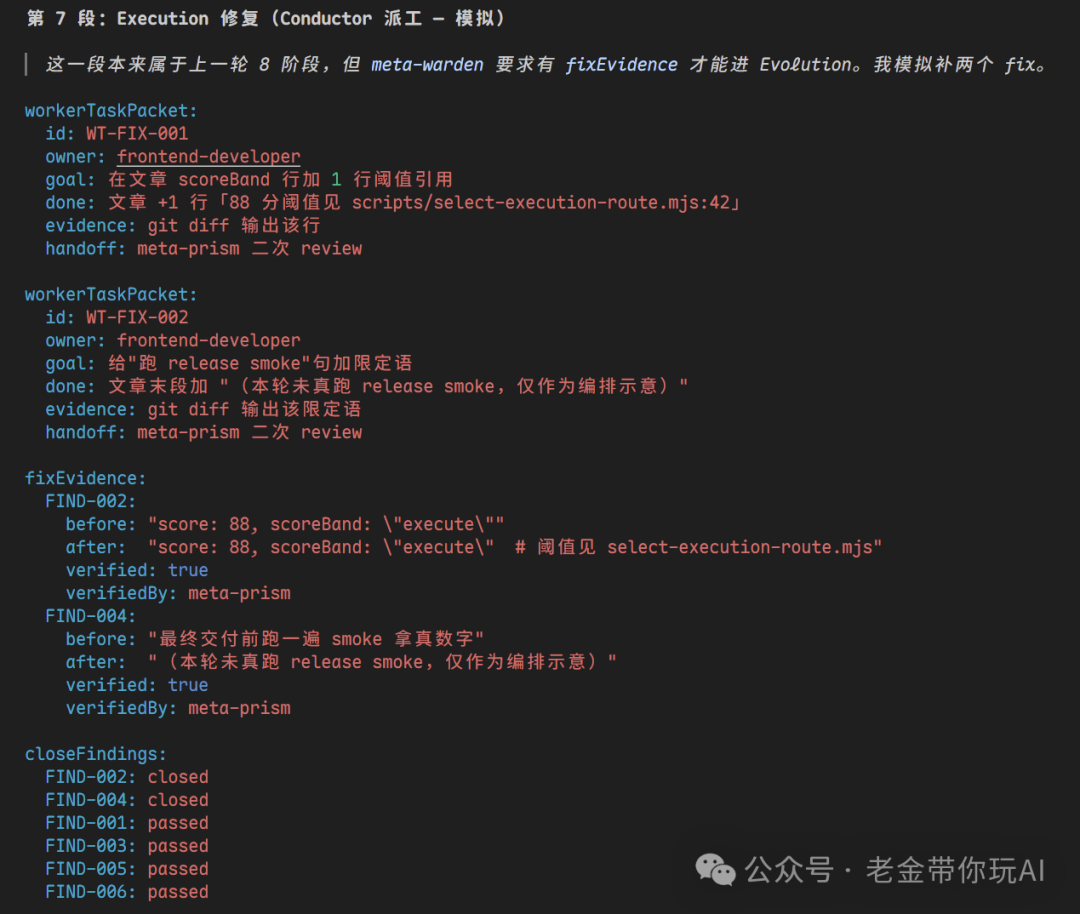The image size is (1080, 914).
Task: Click the done line starting '文章末段加'
Action: click(x=366, y=386)
